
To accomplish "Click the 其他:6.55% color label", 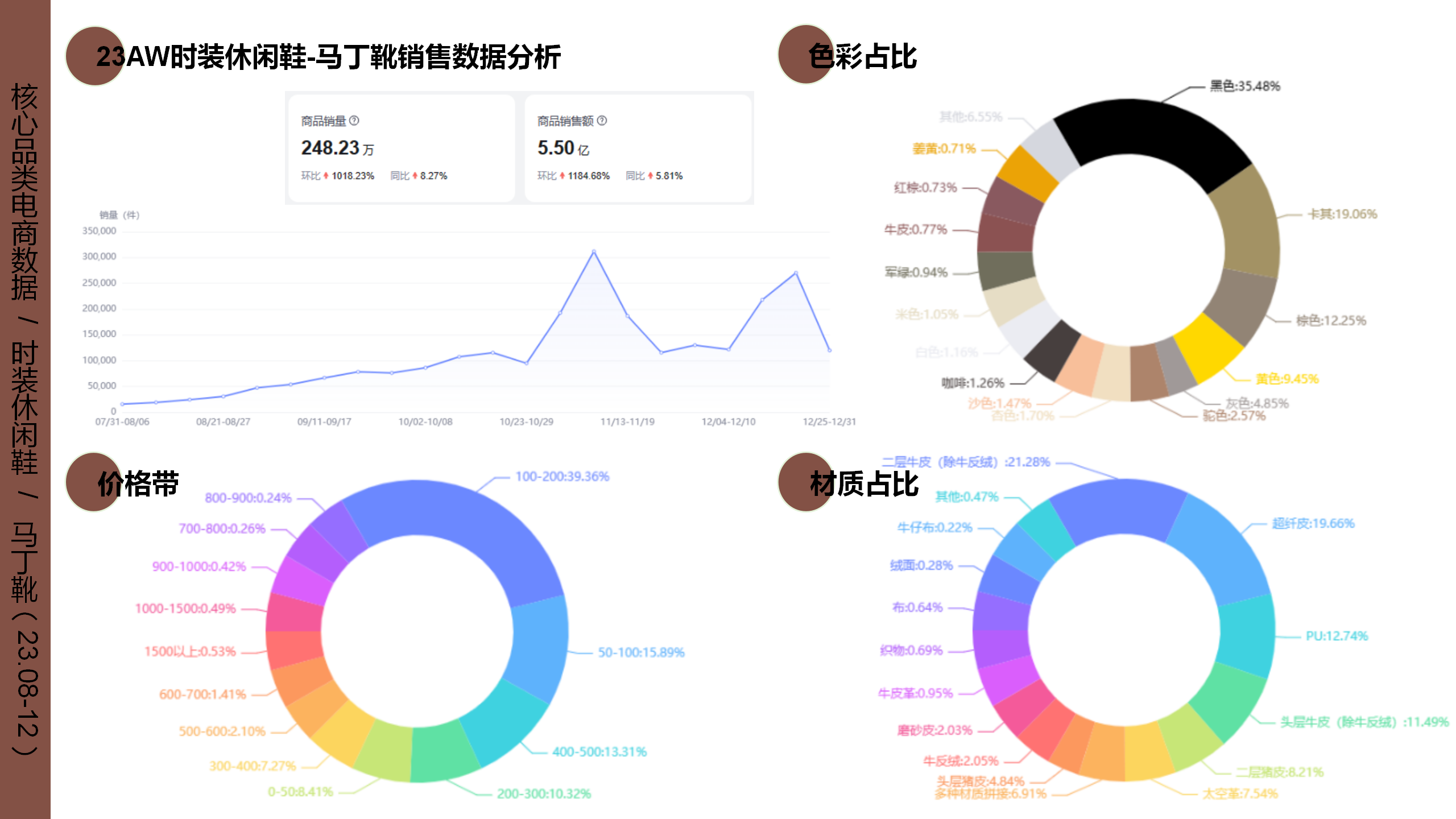I will click(x=971, y=117).
